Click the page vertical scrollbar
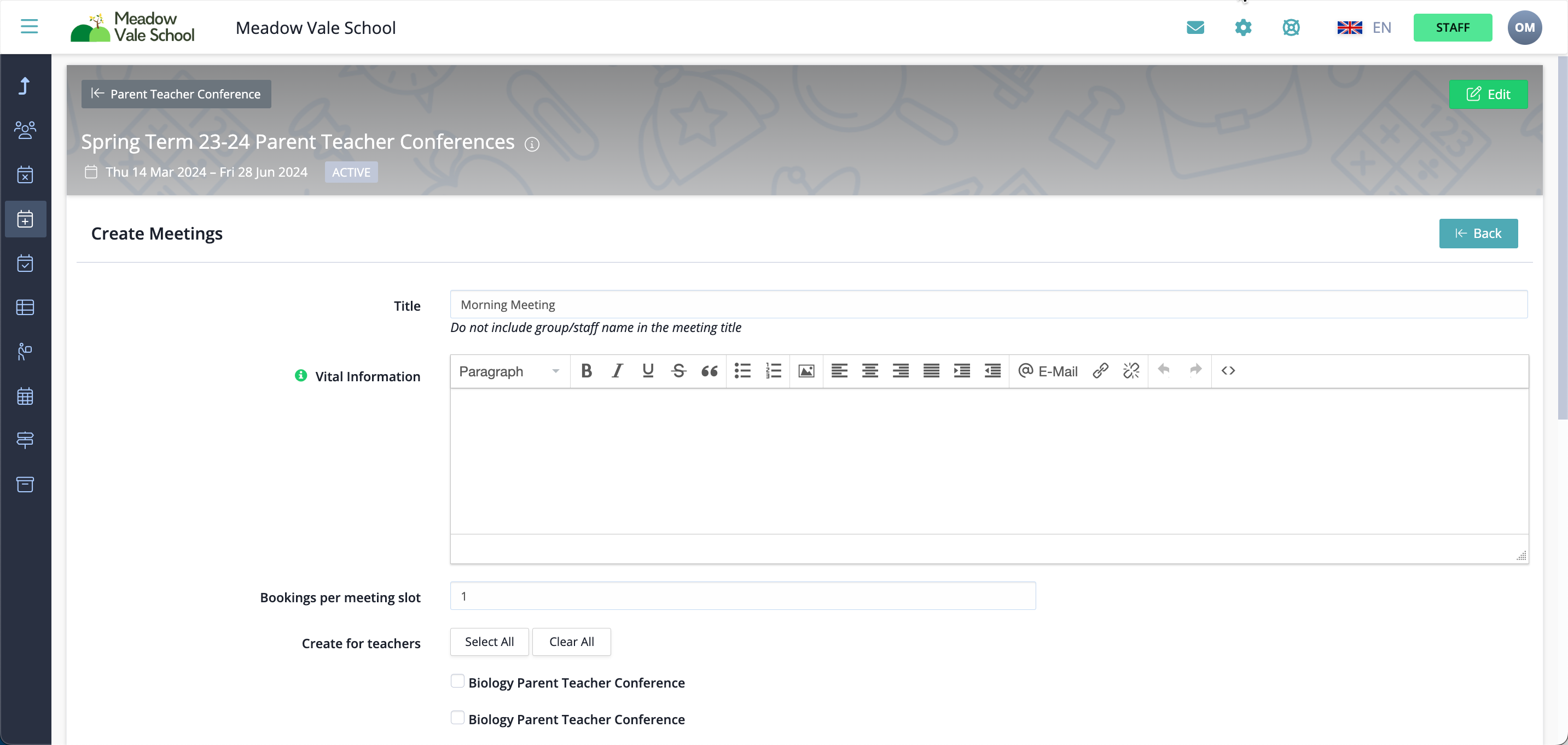This screenshot has height=745, width=1568. point(1563,237)
